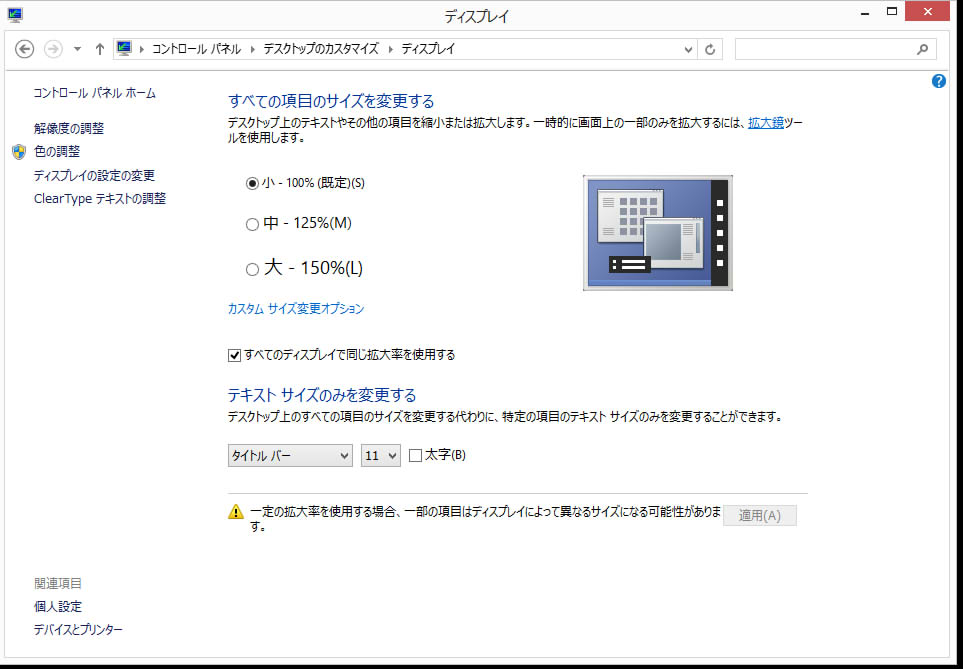Open ClearType テキストの調整 link
Image resolution: width=963 pixels, height=669 pixels.
(x=99, y=198)
